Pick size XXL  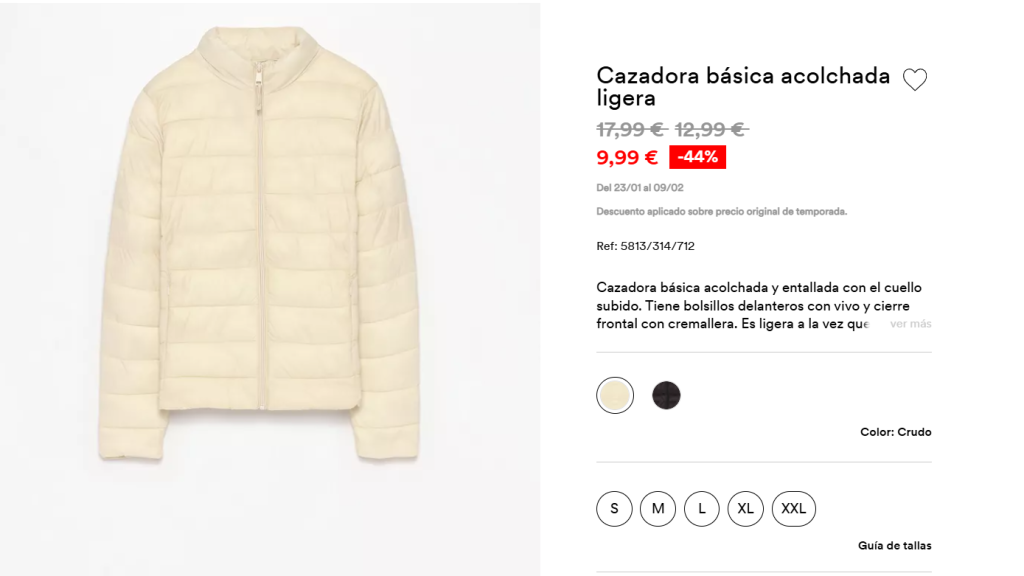click(793, 509)
